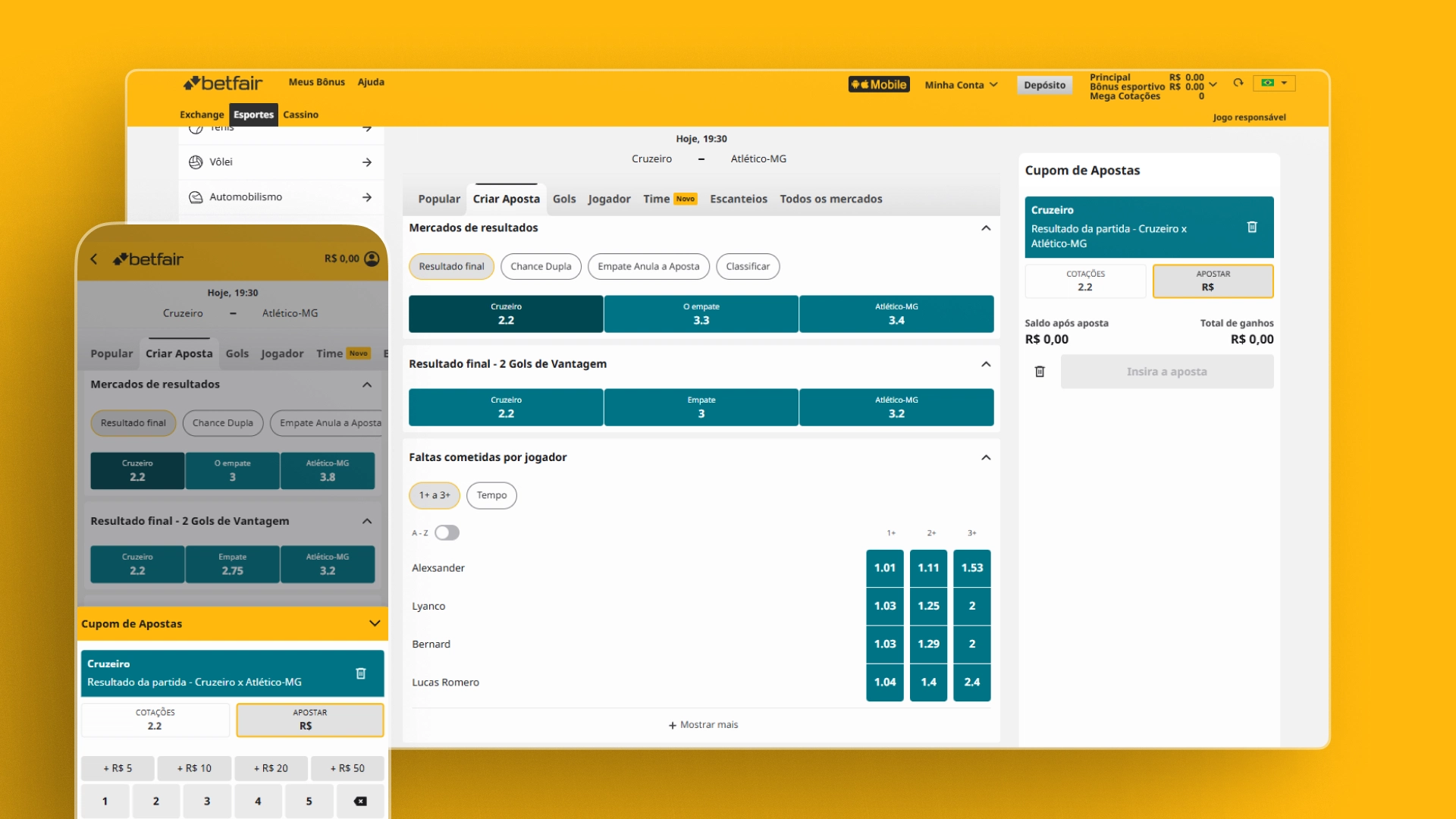Click the Depósito button
Image resolution: width=1456 pixels, height=819 pixels.
[x=1044, y=85]
